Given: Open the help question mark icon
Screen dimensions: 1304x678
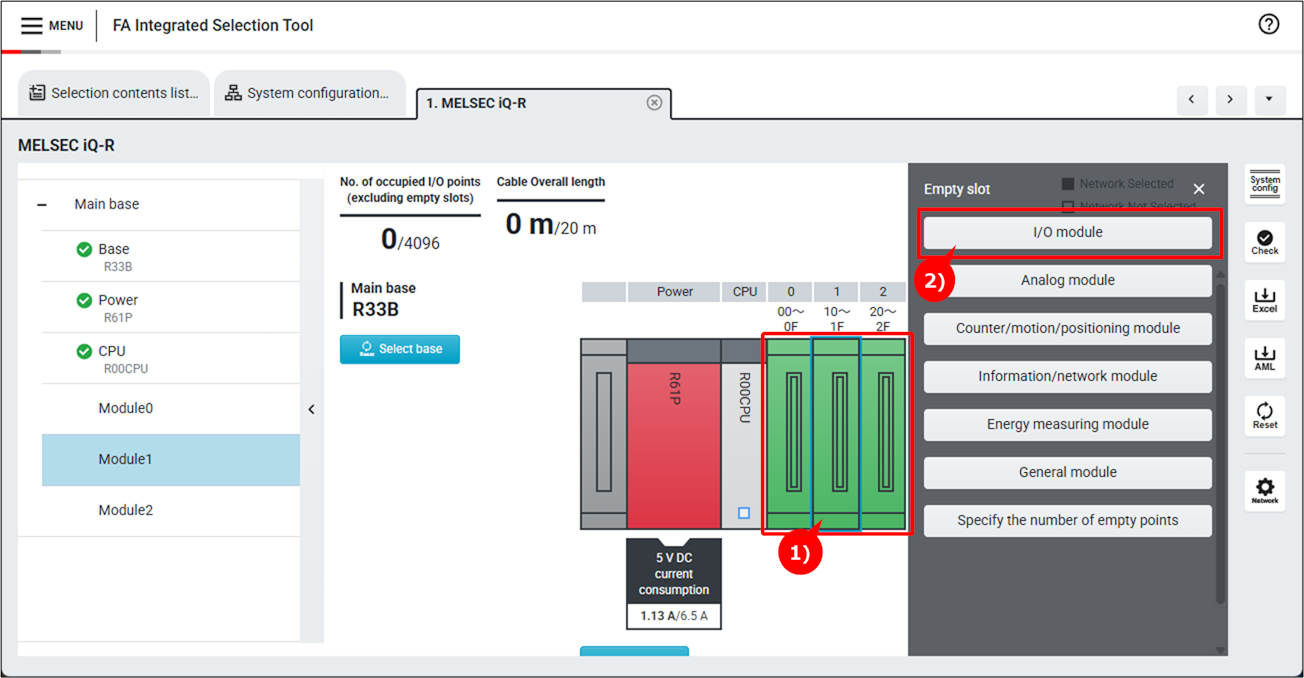Looking at the screenshot, I should (1269, 25).
